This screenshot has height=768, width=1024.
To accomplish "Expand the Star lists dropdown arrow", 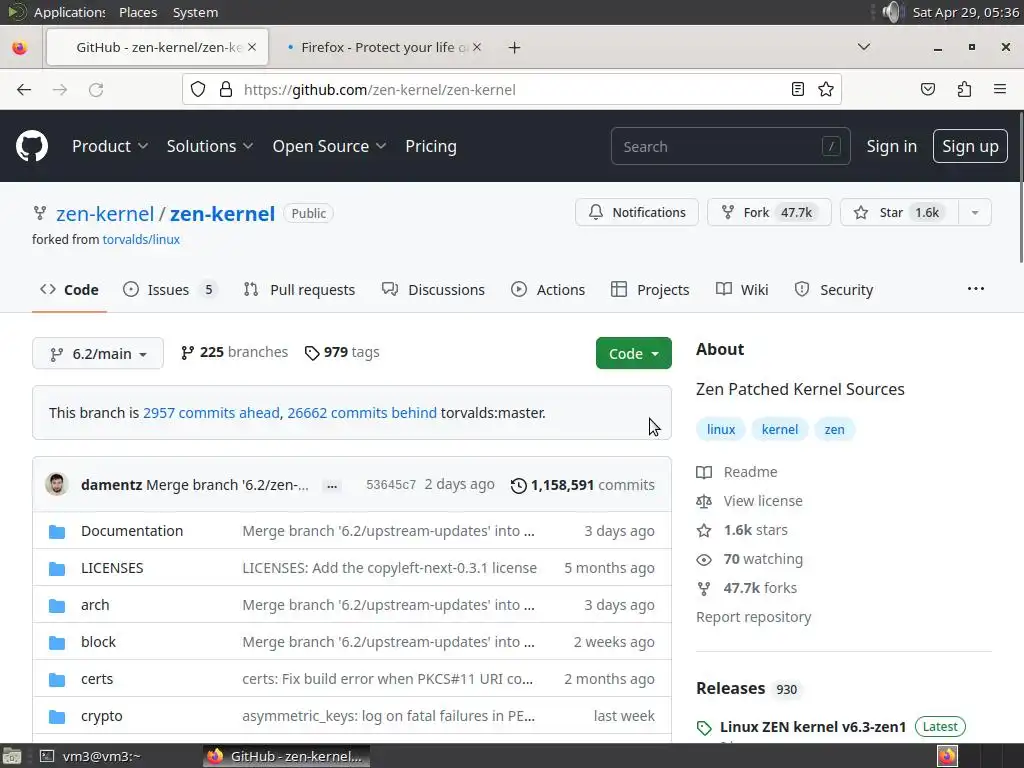I will tap(974, 212).
